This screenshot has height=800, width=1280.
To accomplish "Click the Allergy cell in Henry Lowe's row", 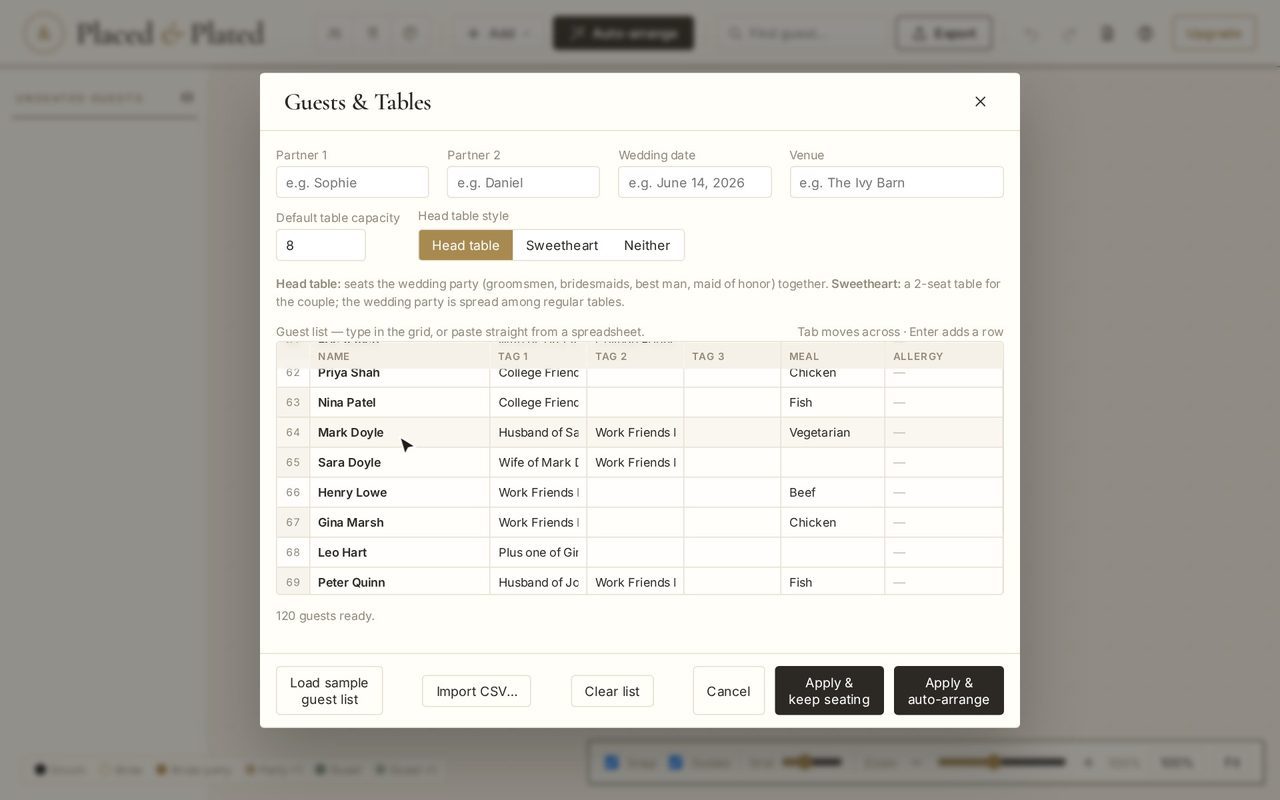I will pos(944,492).
